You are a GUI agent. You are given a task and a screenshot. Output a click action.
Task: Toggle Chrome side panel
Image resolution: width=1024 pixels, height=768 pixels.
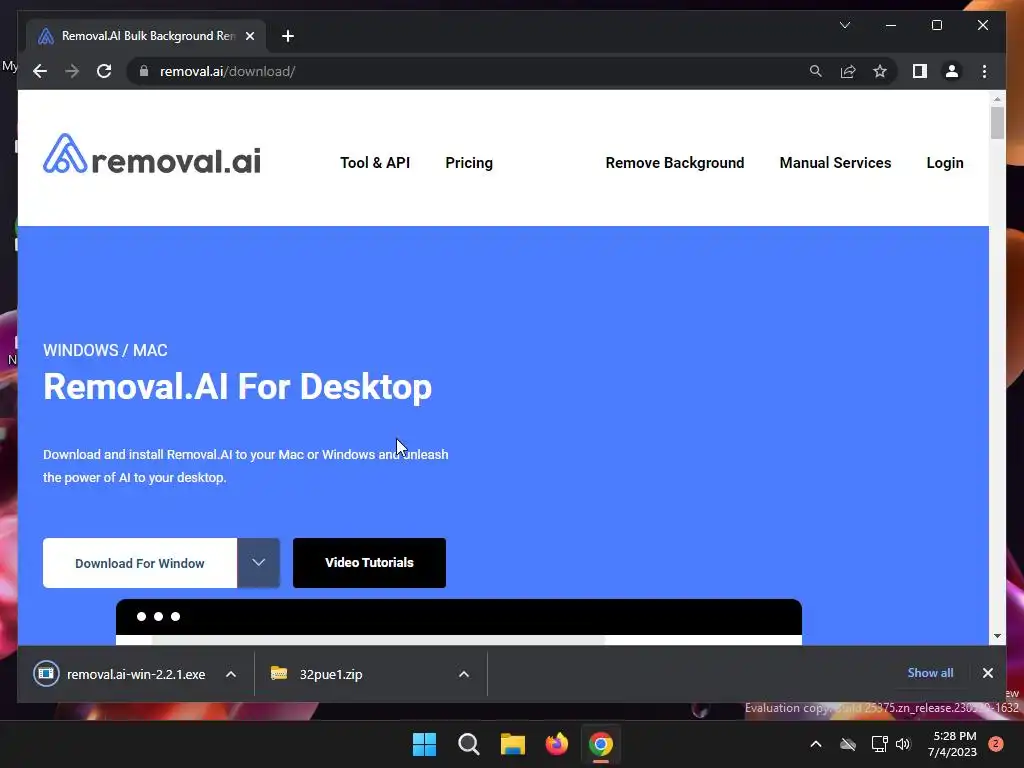920,71
